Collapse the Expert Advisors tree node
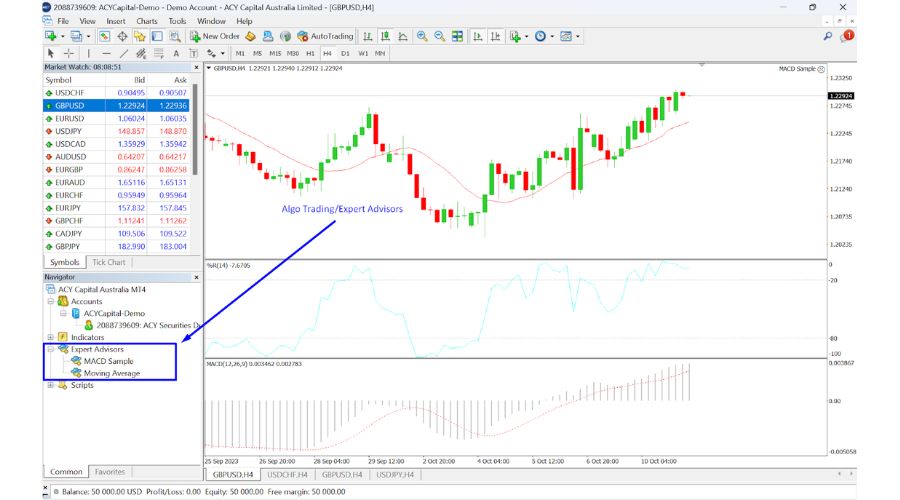The height and width of the screenshot is (500, 900). point(50,350)
